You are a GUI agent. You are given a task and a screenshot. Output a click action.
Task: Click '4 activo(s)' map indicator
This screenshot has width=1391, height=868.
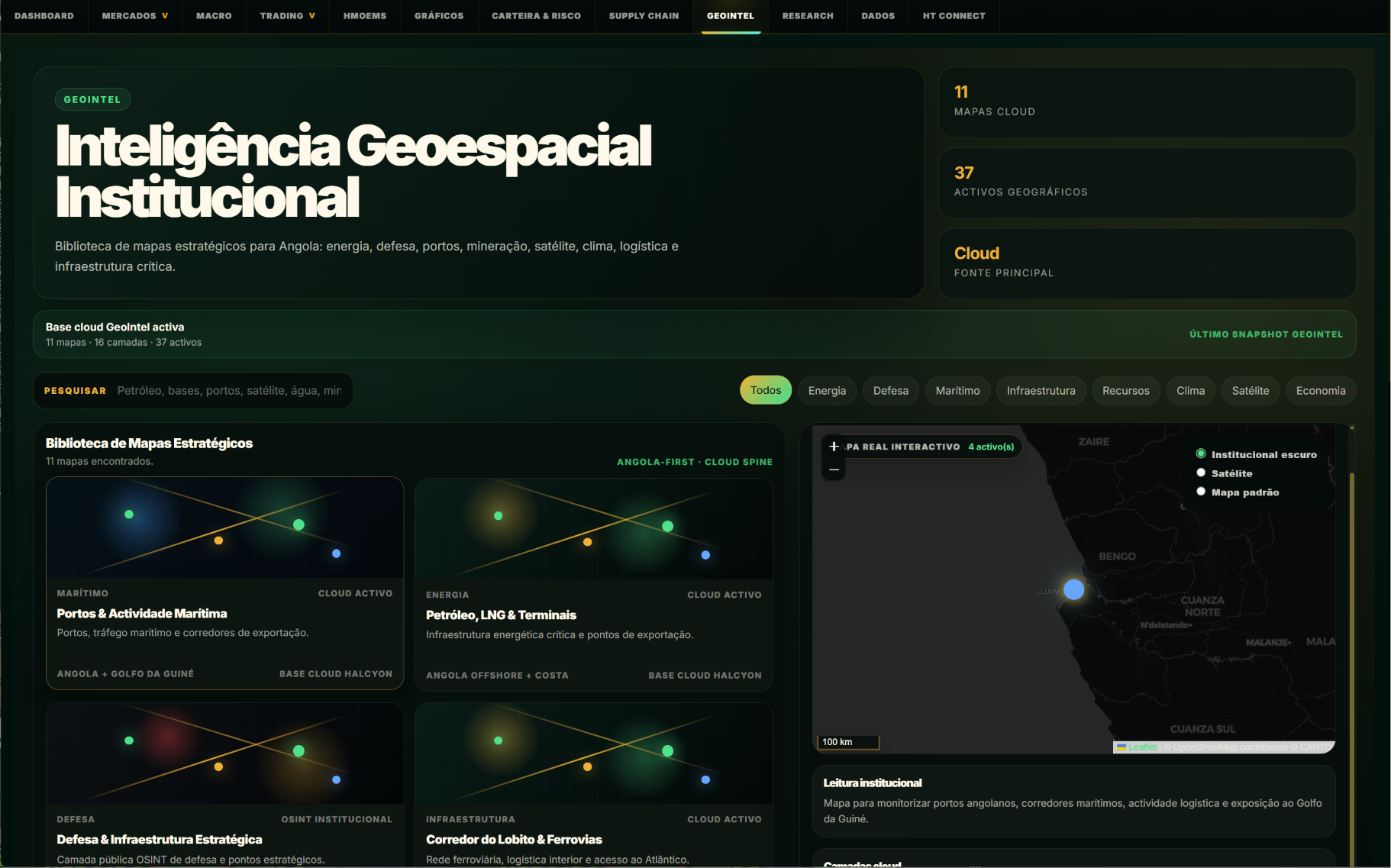[991, 447]
